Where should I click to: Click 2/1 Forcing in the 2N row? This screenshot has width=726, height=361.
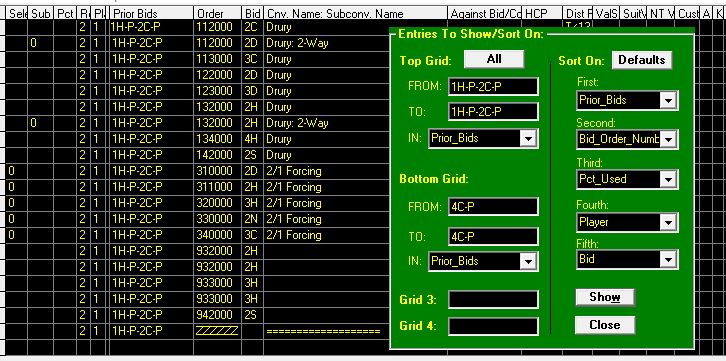tap(294, 219)
